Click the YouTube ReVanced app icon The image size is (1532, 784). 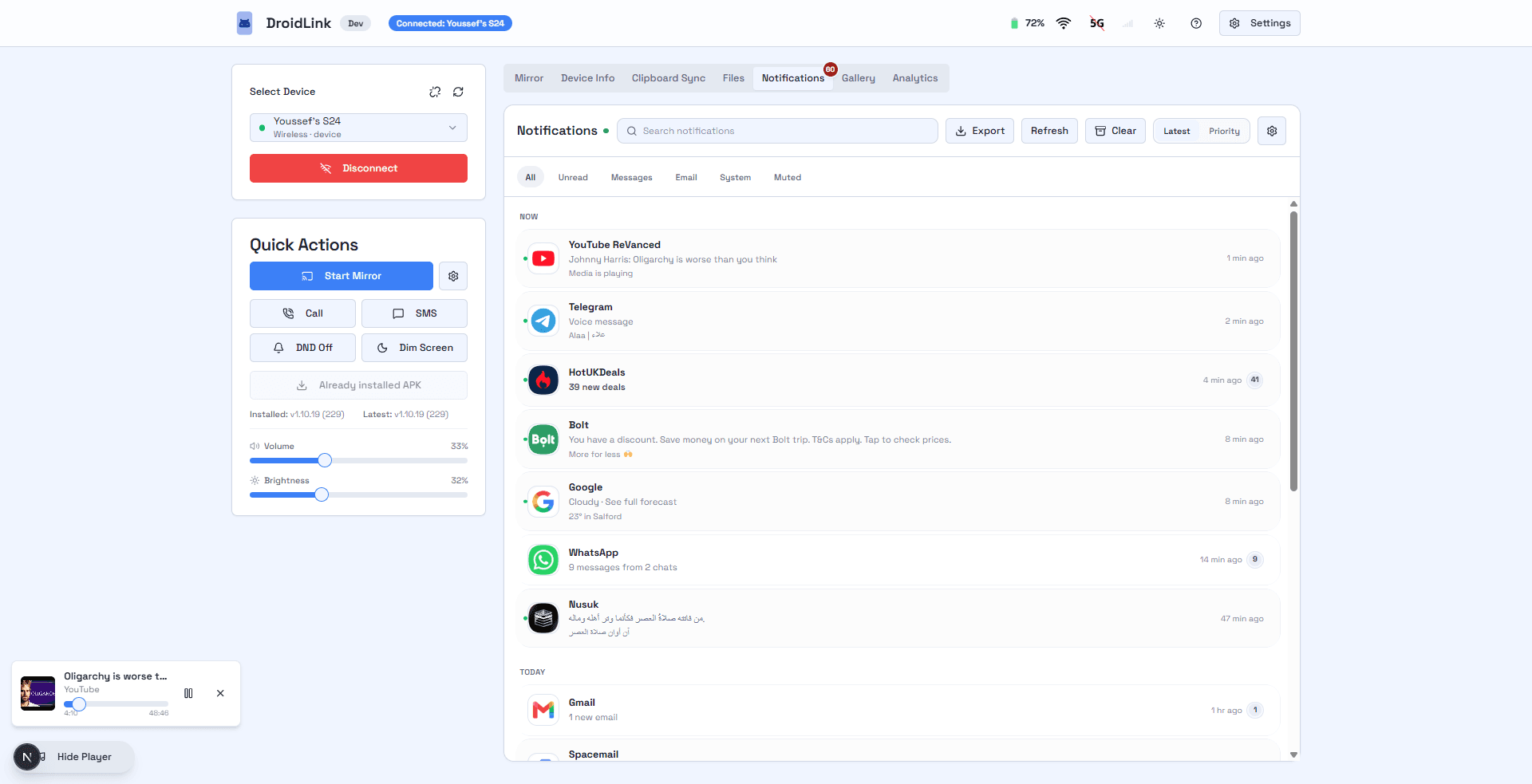[543, 258]
